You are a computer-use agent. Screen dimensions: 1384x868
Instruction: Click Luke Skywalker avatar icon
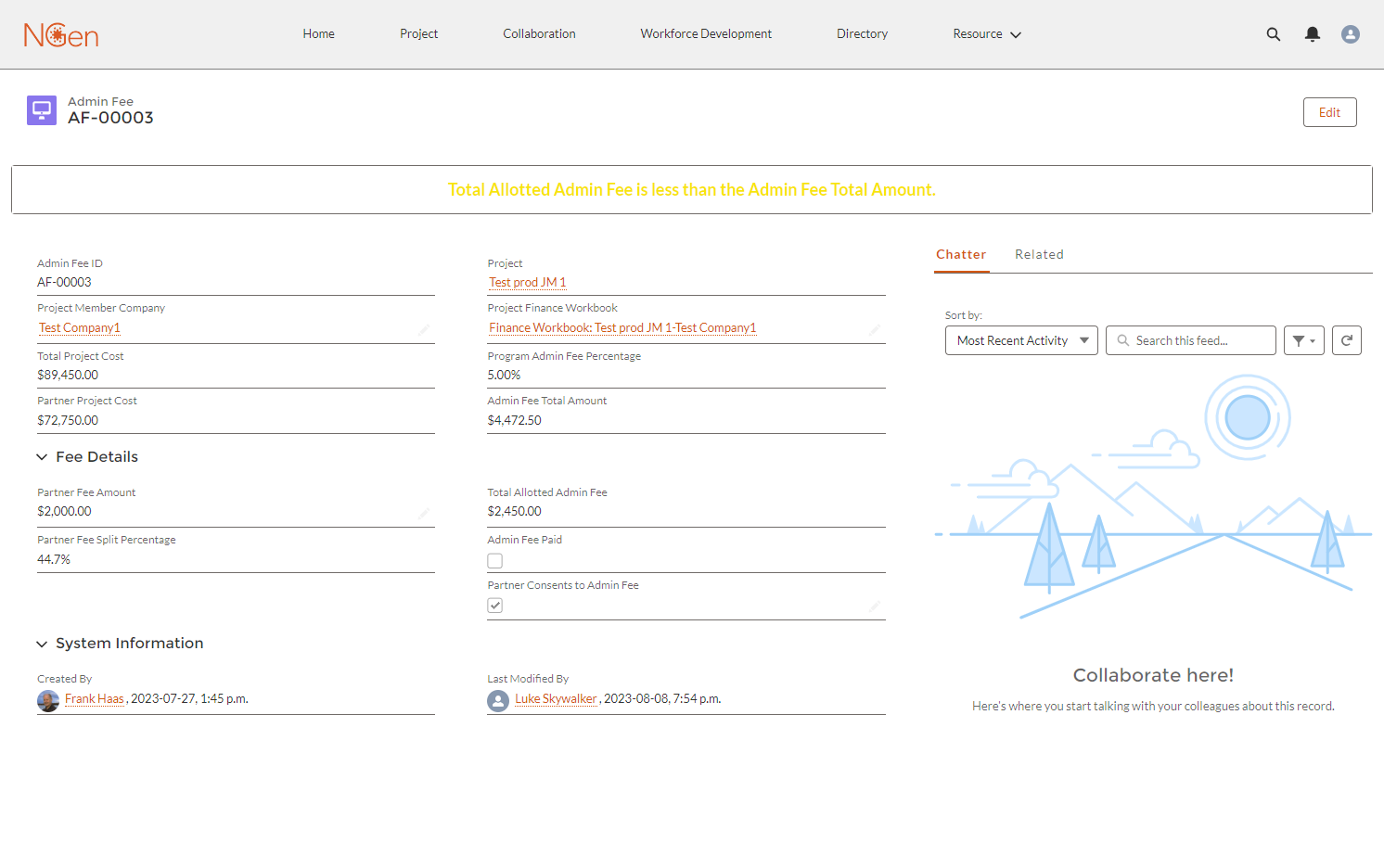tap(498, 701)
